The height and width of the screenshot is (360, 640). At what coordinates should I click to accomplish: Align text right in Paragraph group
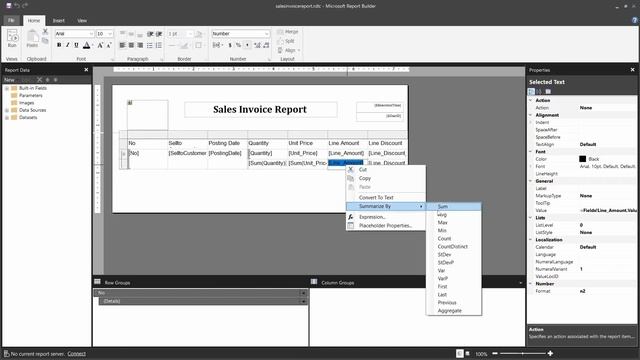pos(140,45)
